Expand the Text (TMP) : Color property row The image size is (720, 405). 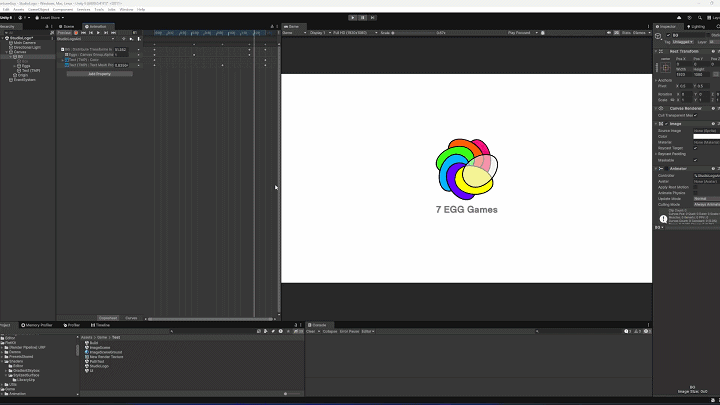63,60
